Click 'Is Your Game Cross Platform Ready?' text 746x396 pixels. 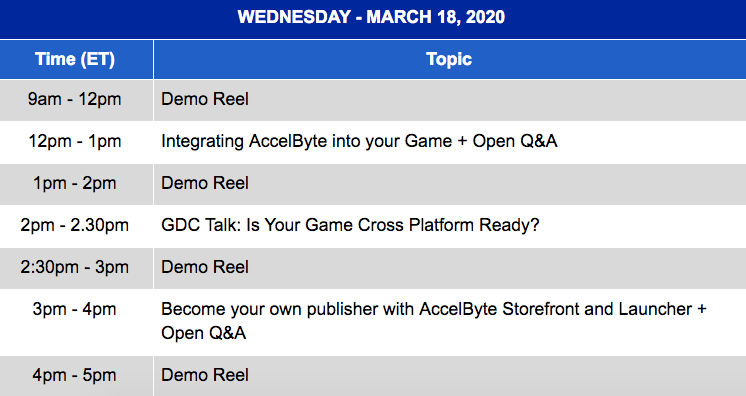click(393, 225)
